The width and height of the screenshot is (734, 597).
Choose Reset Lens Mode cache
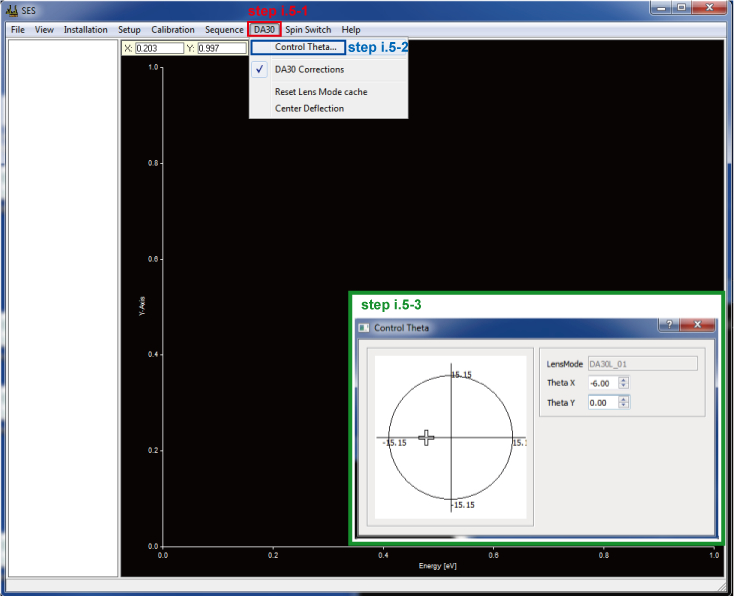pyautogui.click(x=321, y=92)
